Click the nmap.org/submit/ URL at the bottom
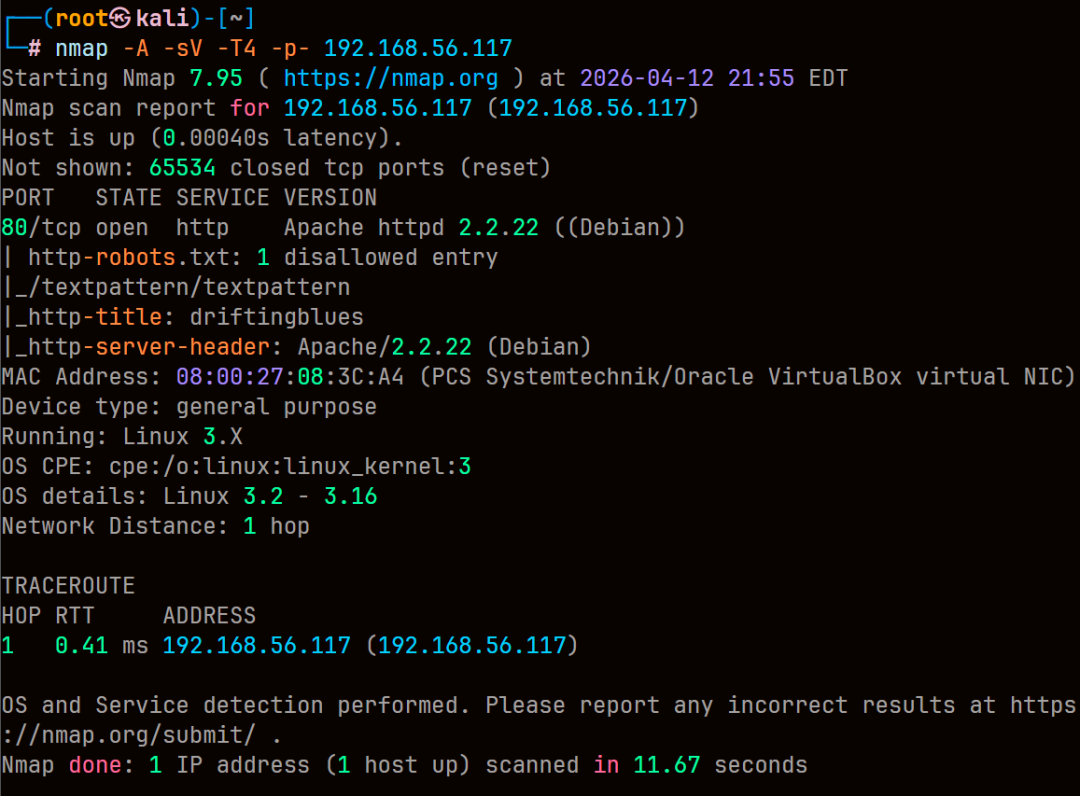Image resolution: width=1080 pixels, height=796 pixels. tap(128, 735)
